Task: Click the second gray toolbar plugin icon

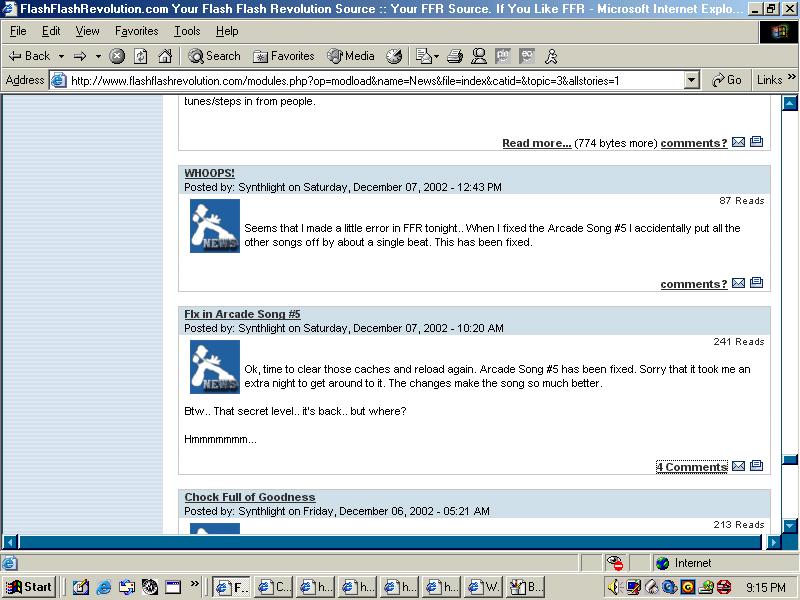Action: point(527,56)
